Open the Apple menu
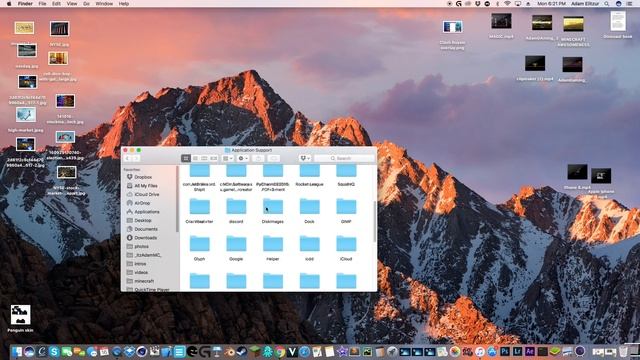Viewport: 640px width, 360px height. click(x=9, y=4)
